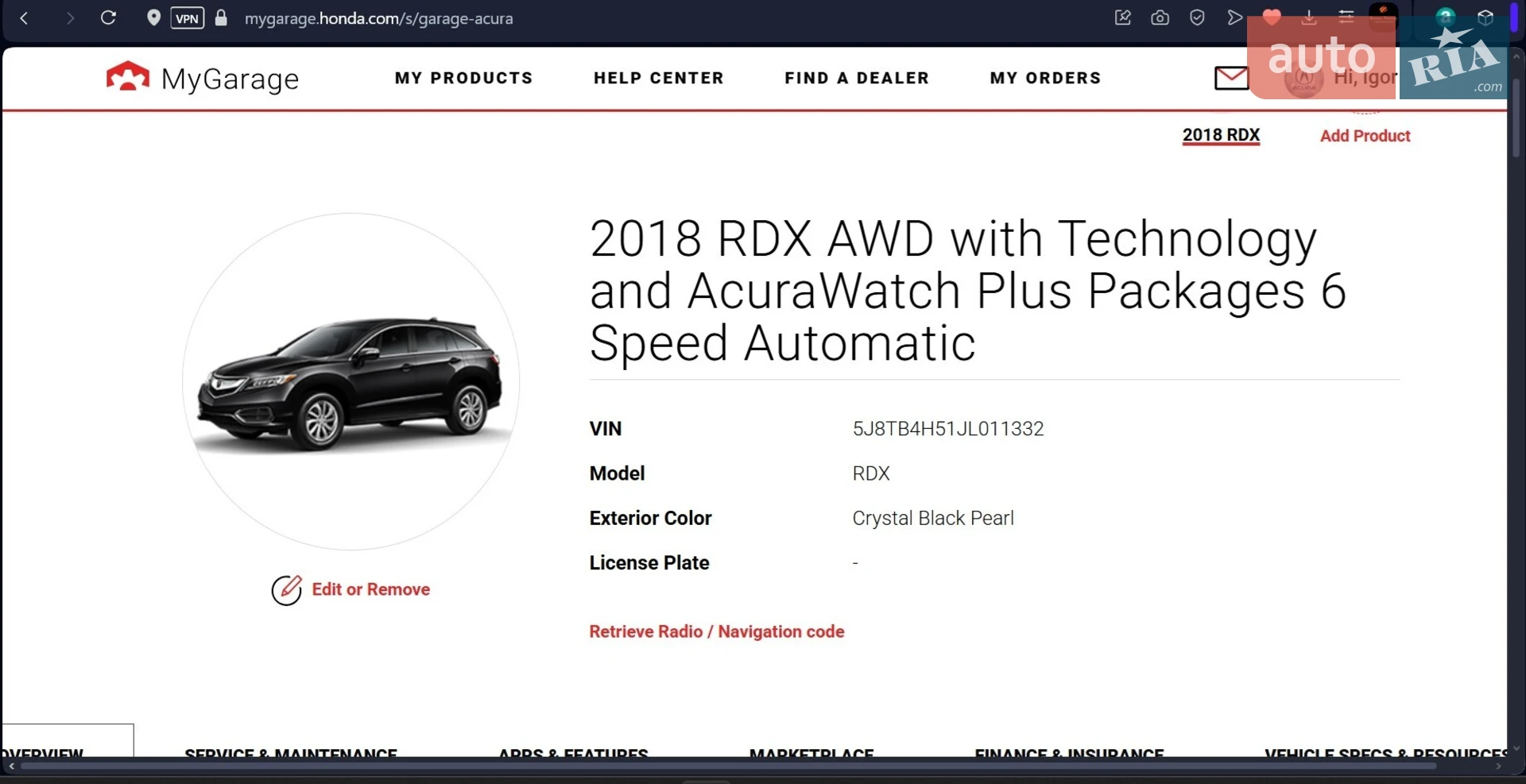Open Retrieve Radio / Navigation code link
Image resolution: width=1526 pixels, height=784 pixels.
716,631
